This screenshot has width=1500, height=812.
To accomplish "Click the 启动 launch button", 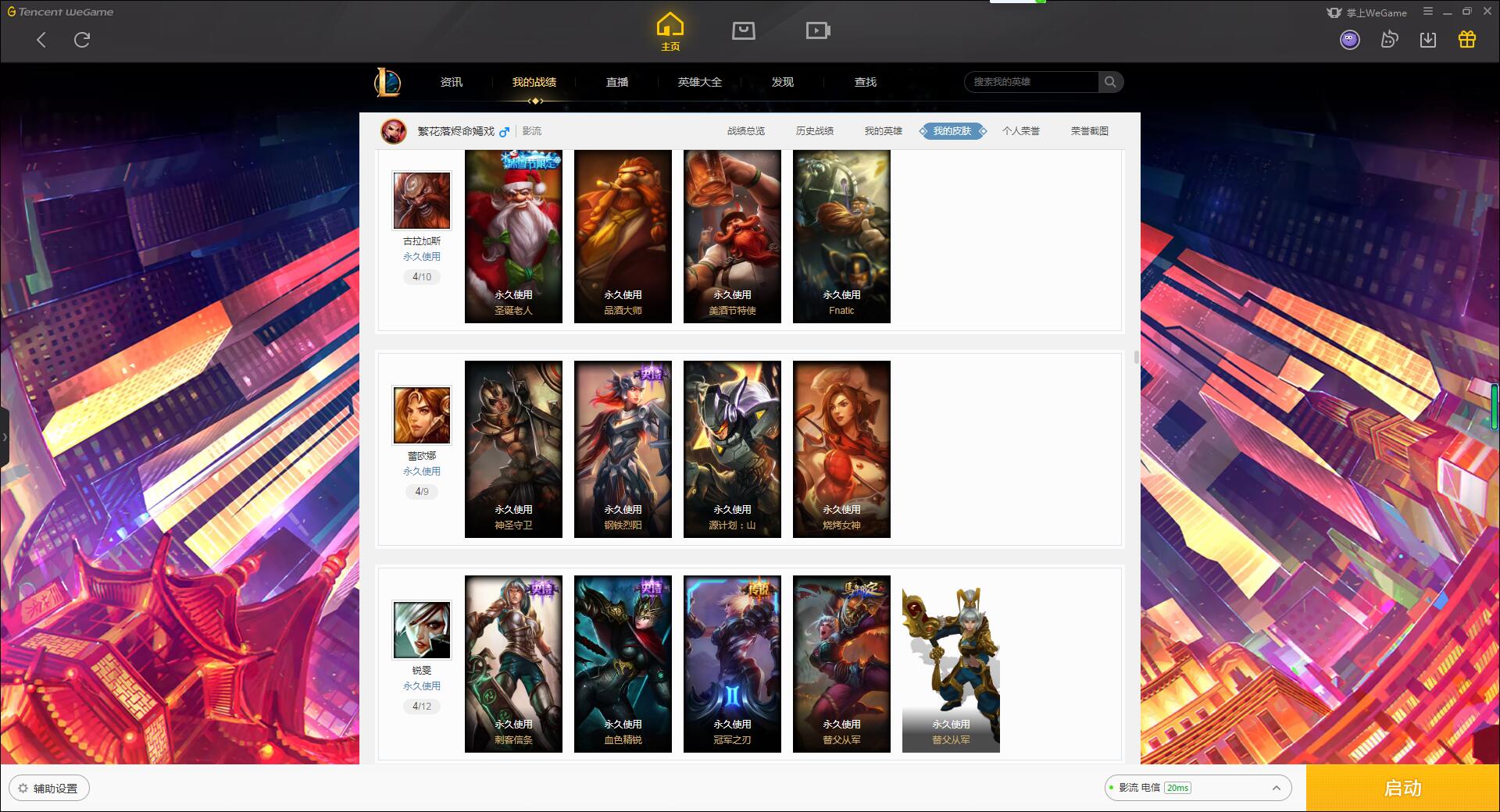I will (x=1402, y=789).
